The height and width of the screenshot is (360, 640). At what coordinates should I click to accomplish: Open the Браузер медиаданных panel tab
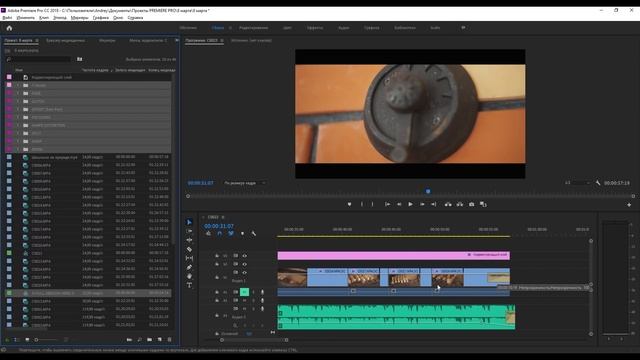[65, 40]
